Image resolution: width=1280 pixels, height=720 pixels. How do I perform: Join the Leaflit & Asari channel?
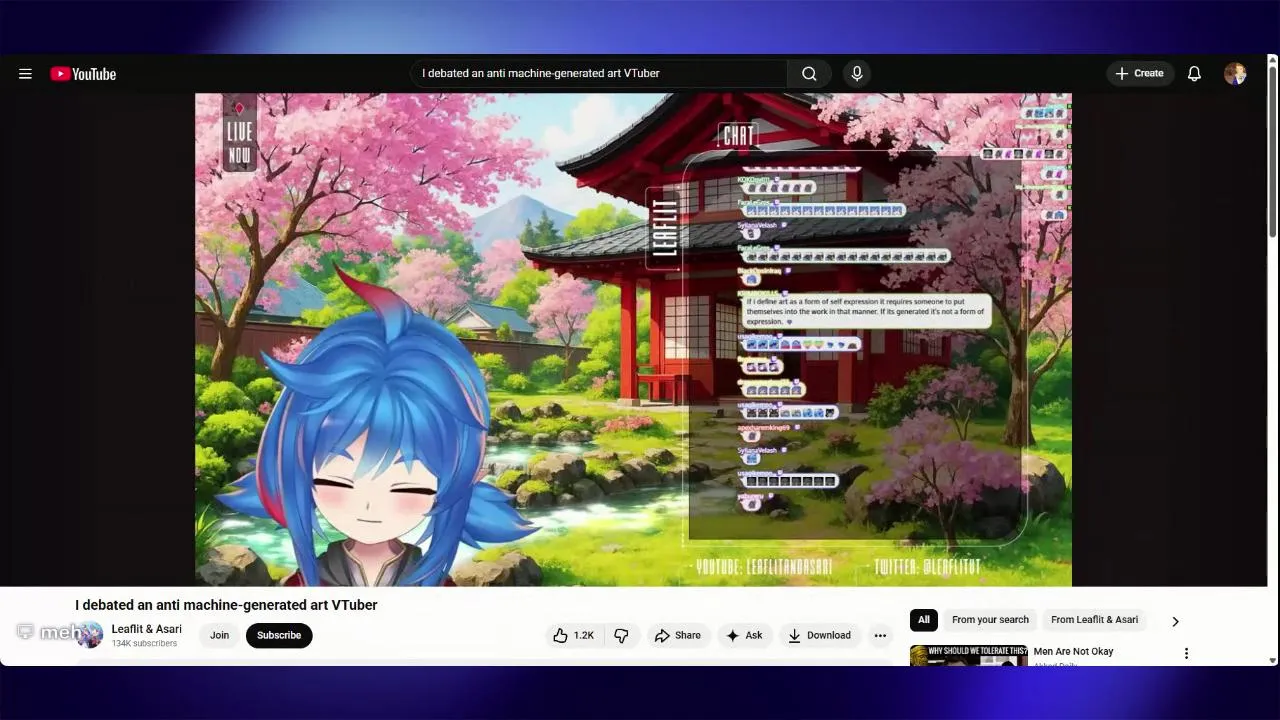219,636
